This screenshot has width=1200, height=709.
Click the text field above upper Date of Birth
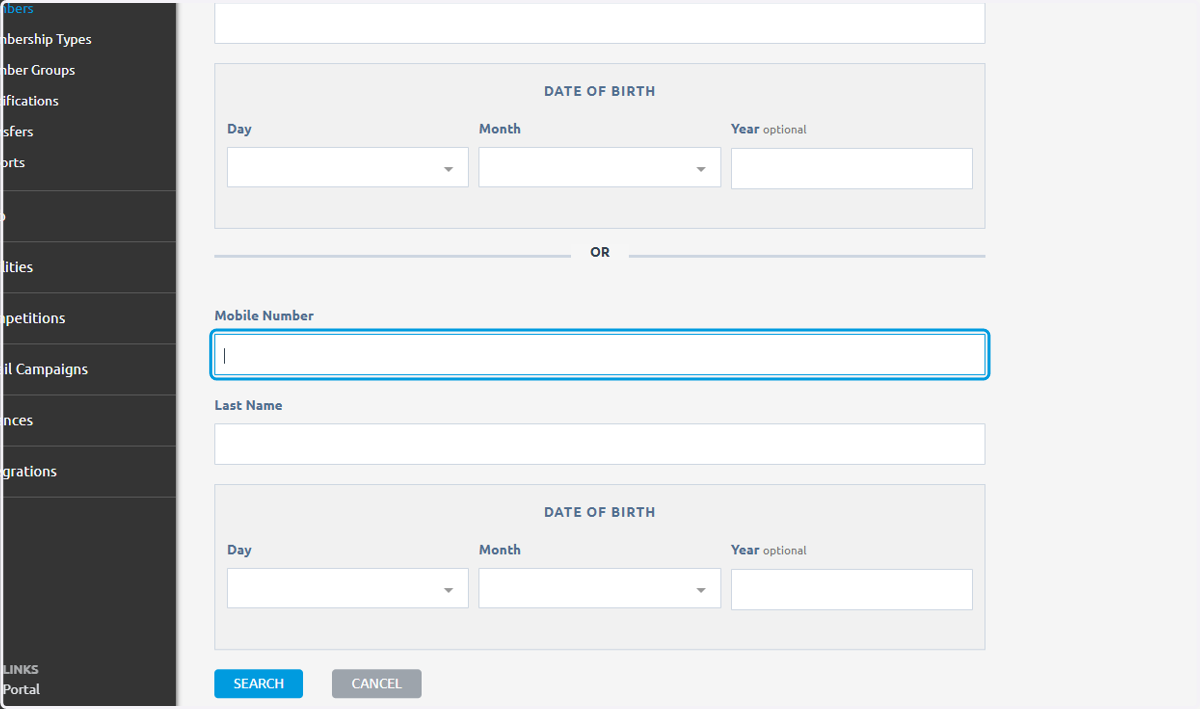coord(599,23)
